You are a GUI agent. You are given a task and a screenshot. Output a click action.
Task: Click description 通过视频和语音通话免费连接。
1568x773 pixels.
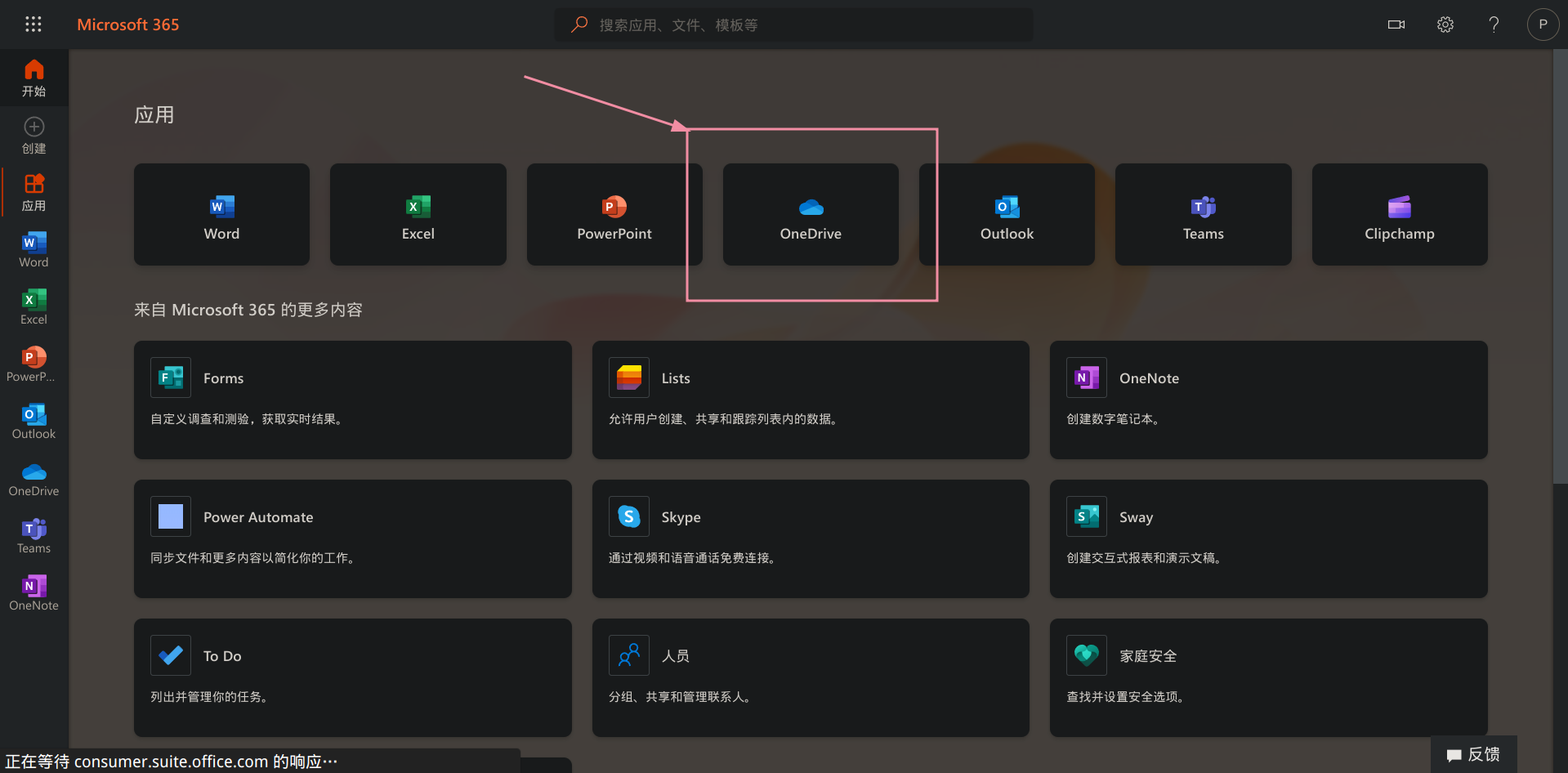point(694,558)
